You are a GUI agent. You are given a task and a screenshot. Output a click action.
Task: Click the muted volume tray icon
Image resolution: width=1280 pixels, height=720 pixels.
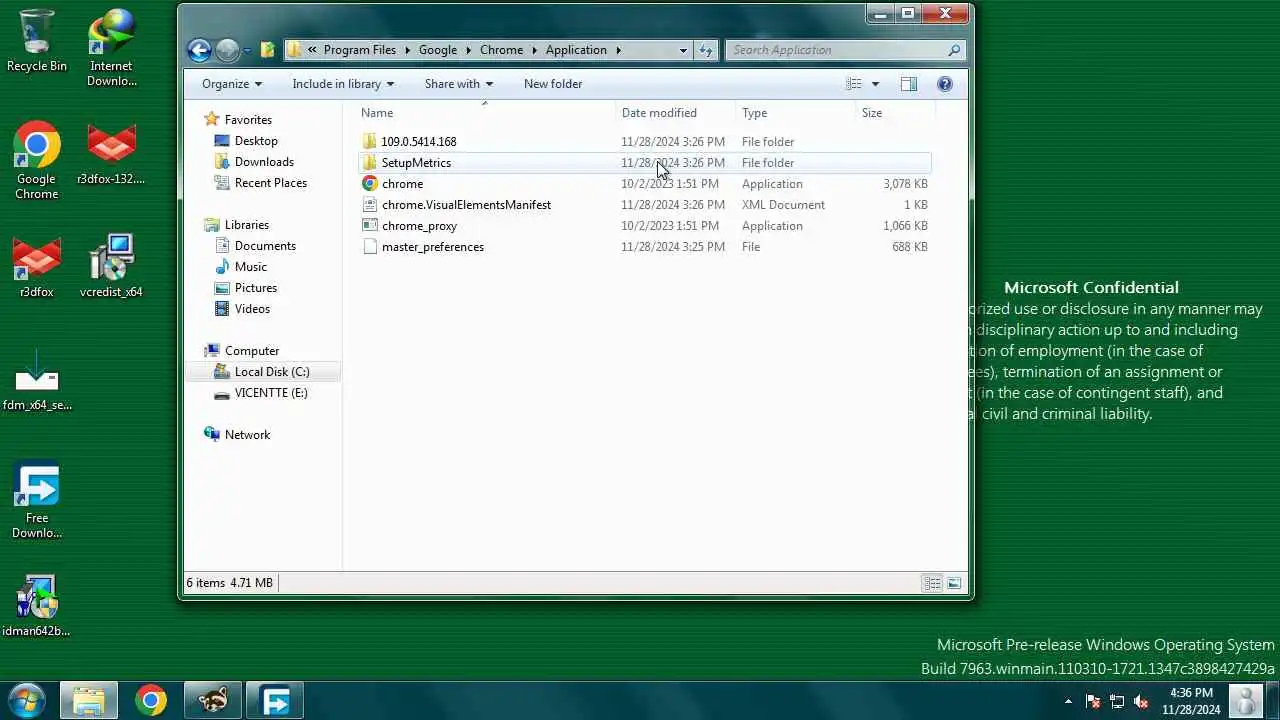point(1141,702)
